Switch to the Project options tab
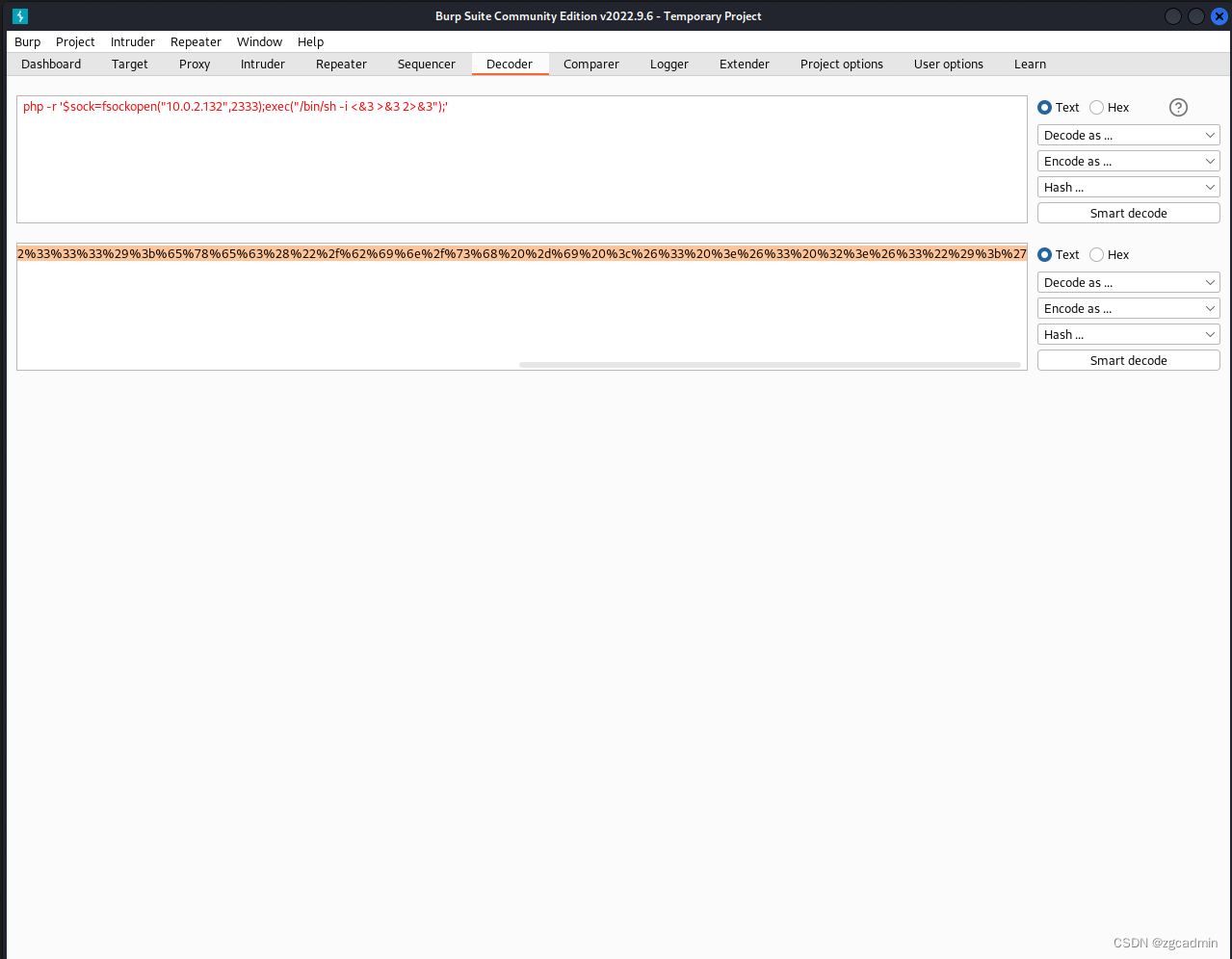1232x959 pixels. [x=842, y=65]
